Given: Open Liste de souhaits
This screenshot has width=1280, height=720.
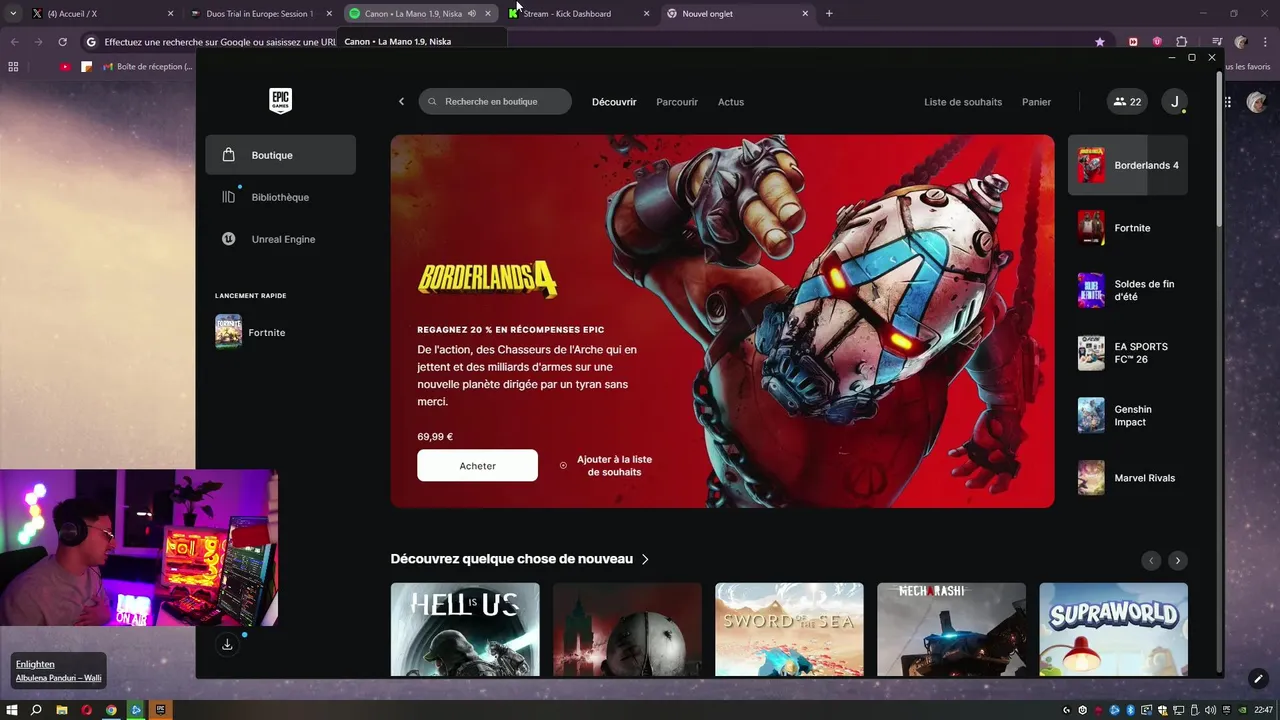Looking at the screenshot, I should click(x=963, y=102).
